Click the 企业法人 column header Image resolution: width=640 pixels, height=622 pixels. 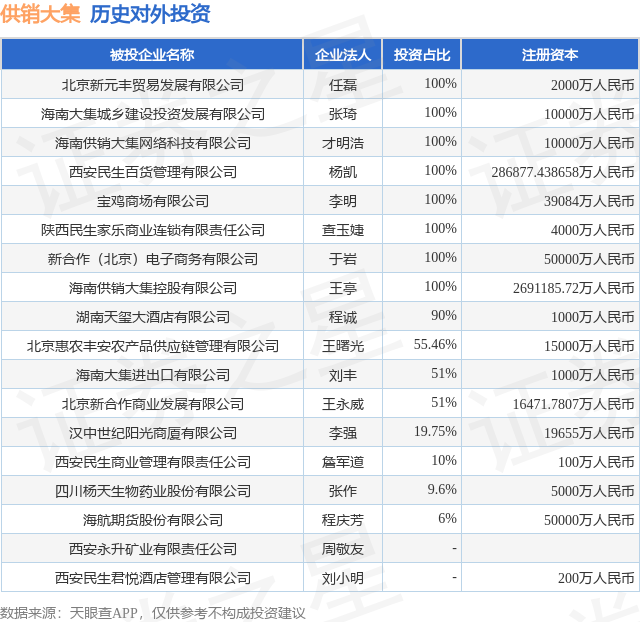(342, 55)
